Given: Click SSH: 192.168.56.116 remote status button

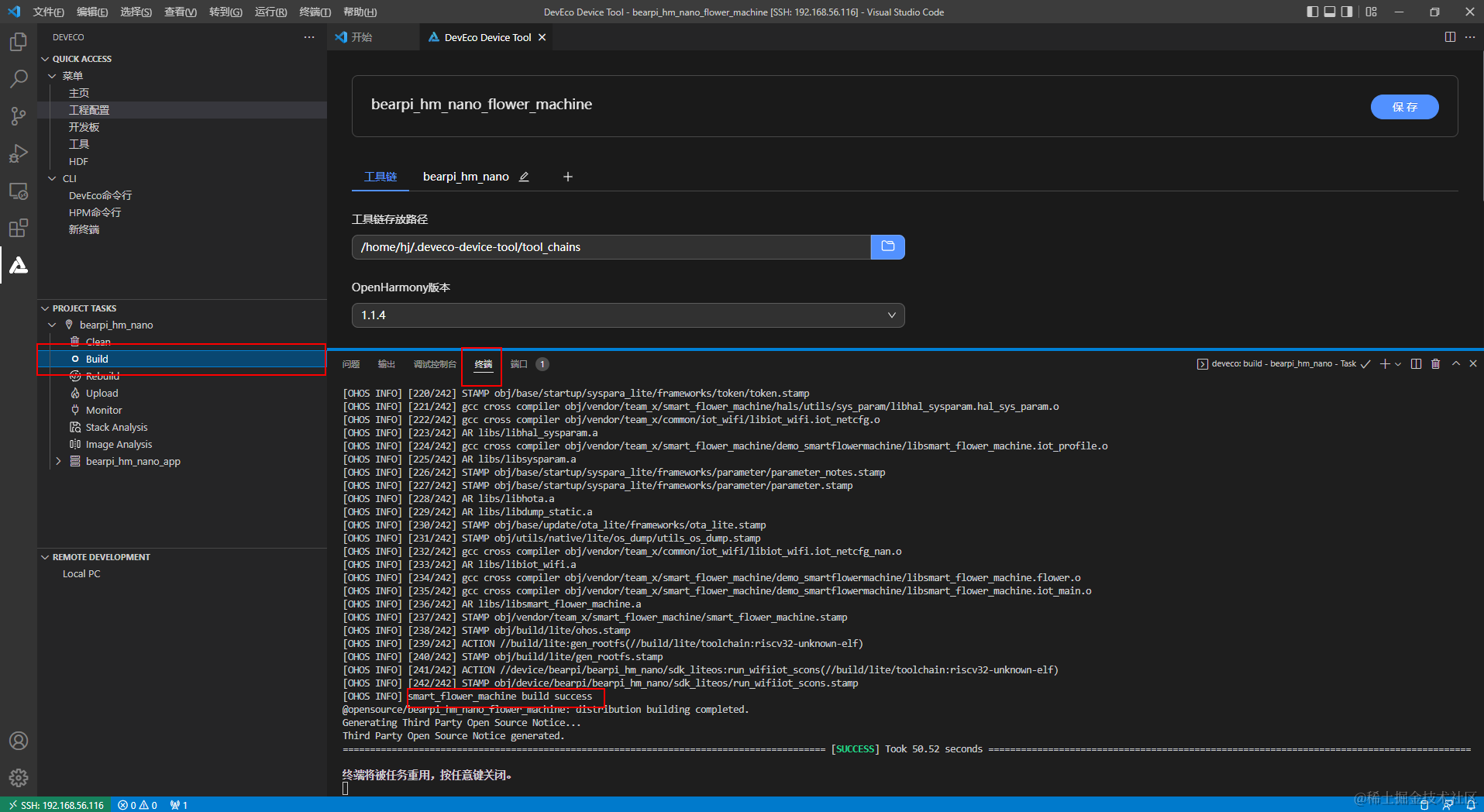Looking at the screenshot, I should tap(57, 805).
